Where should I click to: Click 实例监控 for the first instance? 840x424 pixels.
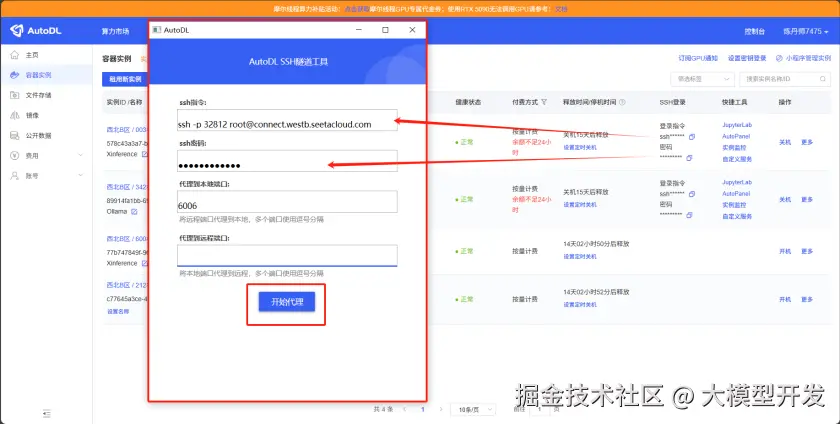734,147
